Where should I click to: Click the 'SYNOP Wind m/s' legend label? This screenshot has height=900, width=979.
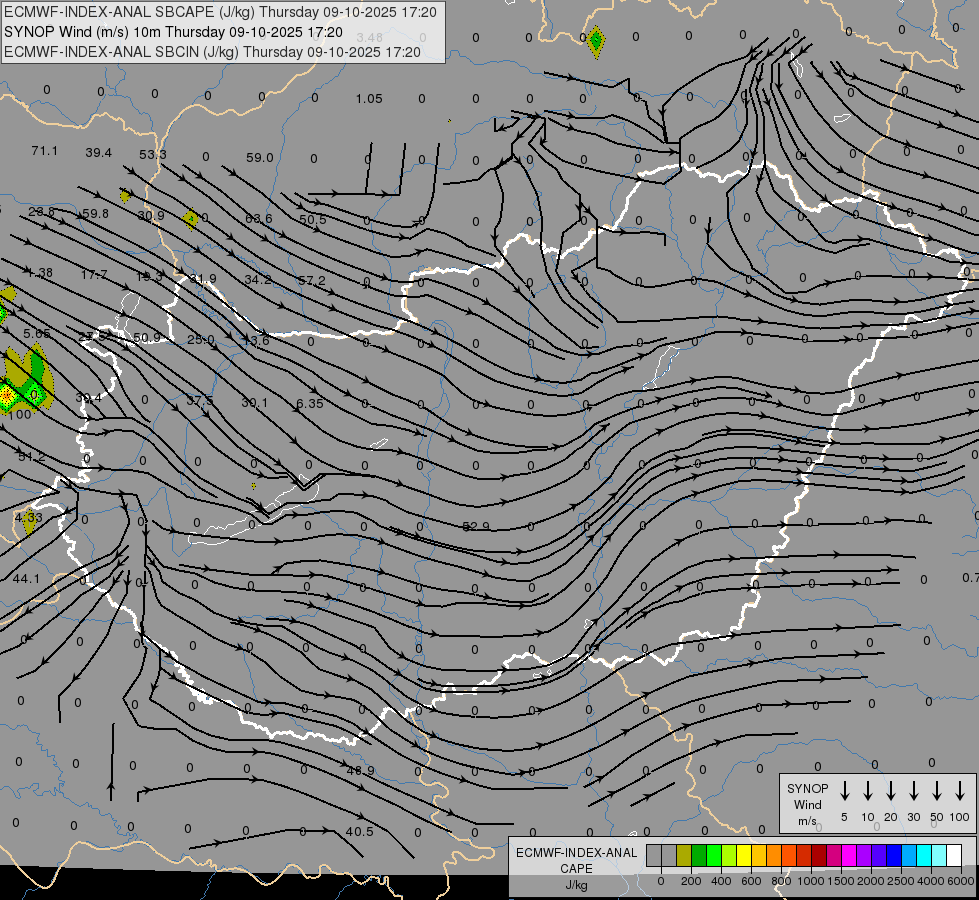coord(807,804)
